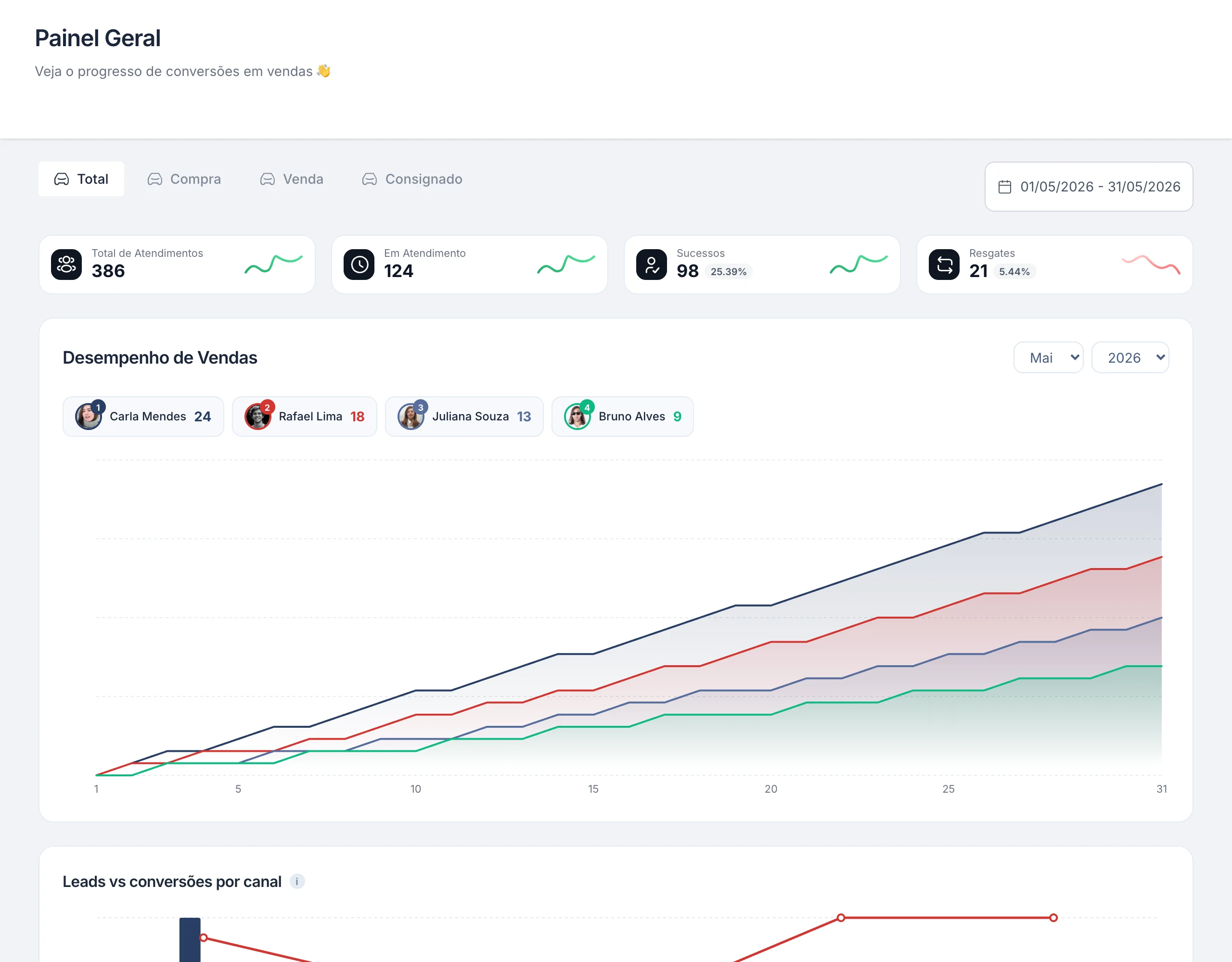1232x962 pixels.
Task: Toggle Bruno Alves series chip
Action: point(622,416)
